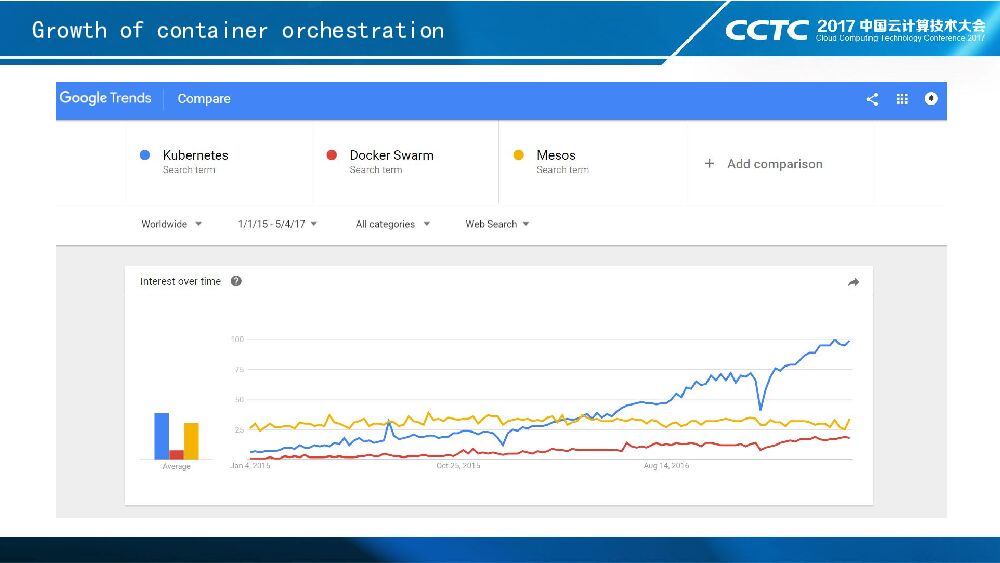Screen dimensions: 1000x563
Task: Click the chart share arrow icon
Action: coord(853,283)
